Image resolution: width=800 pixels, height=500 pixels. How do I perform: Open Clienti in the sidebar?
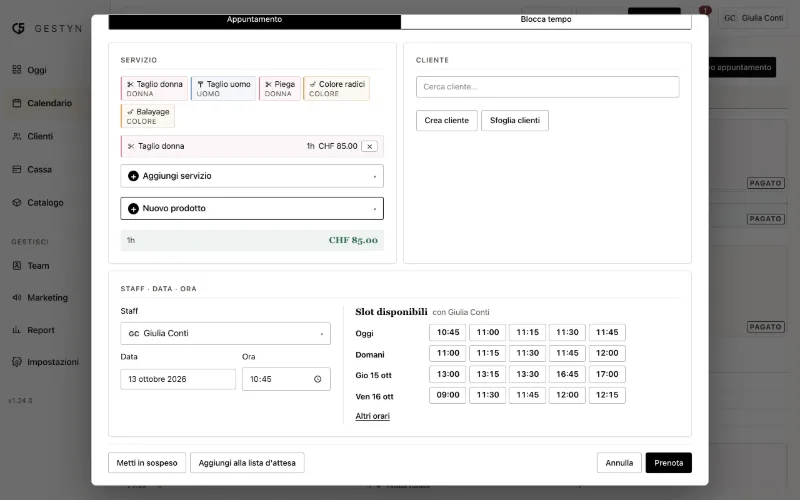(40, 136)
